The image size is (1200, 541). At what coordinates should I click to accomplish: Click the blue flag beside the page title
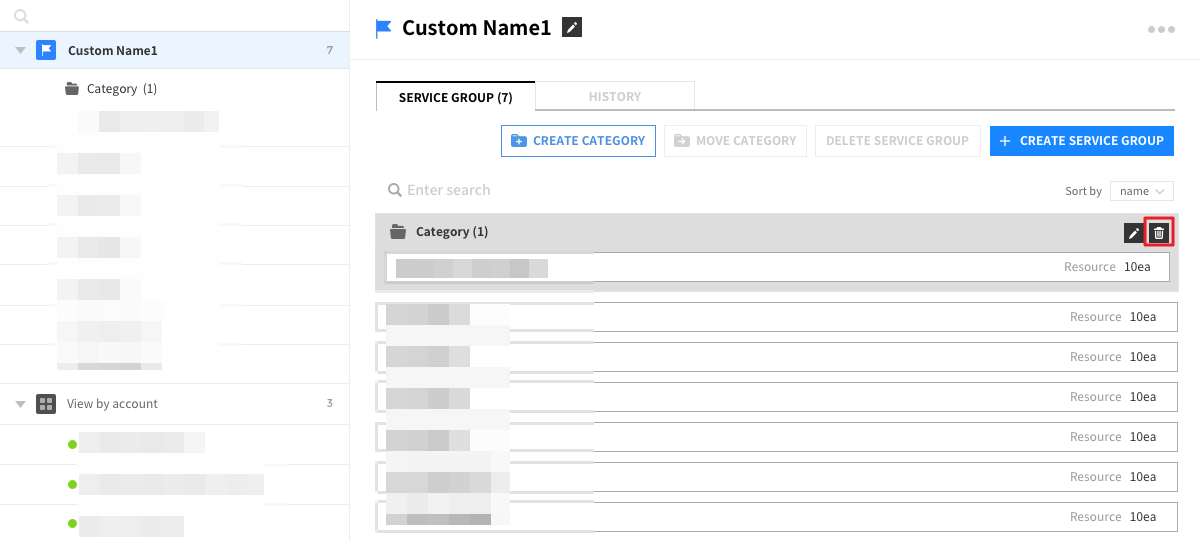[384, 28]
